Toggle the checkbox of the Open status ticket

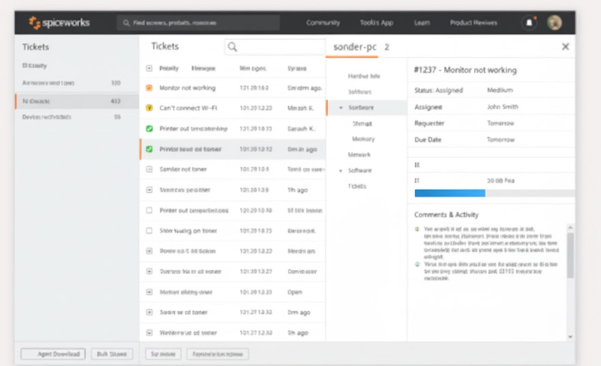tap(149, 292)
